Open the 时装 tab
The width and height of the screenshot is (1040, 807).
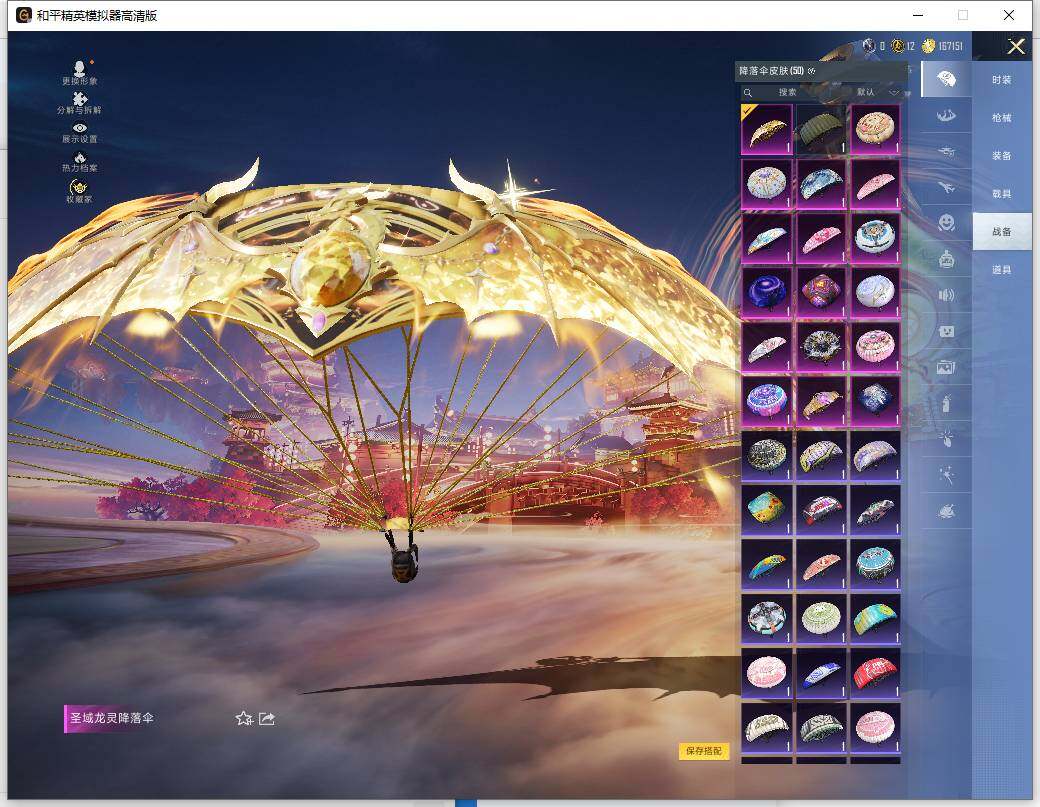click(x=1001, y=80)
